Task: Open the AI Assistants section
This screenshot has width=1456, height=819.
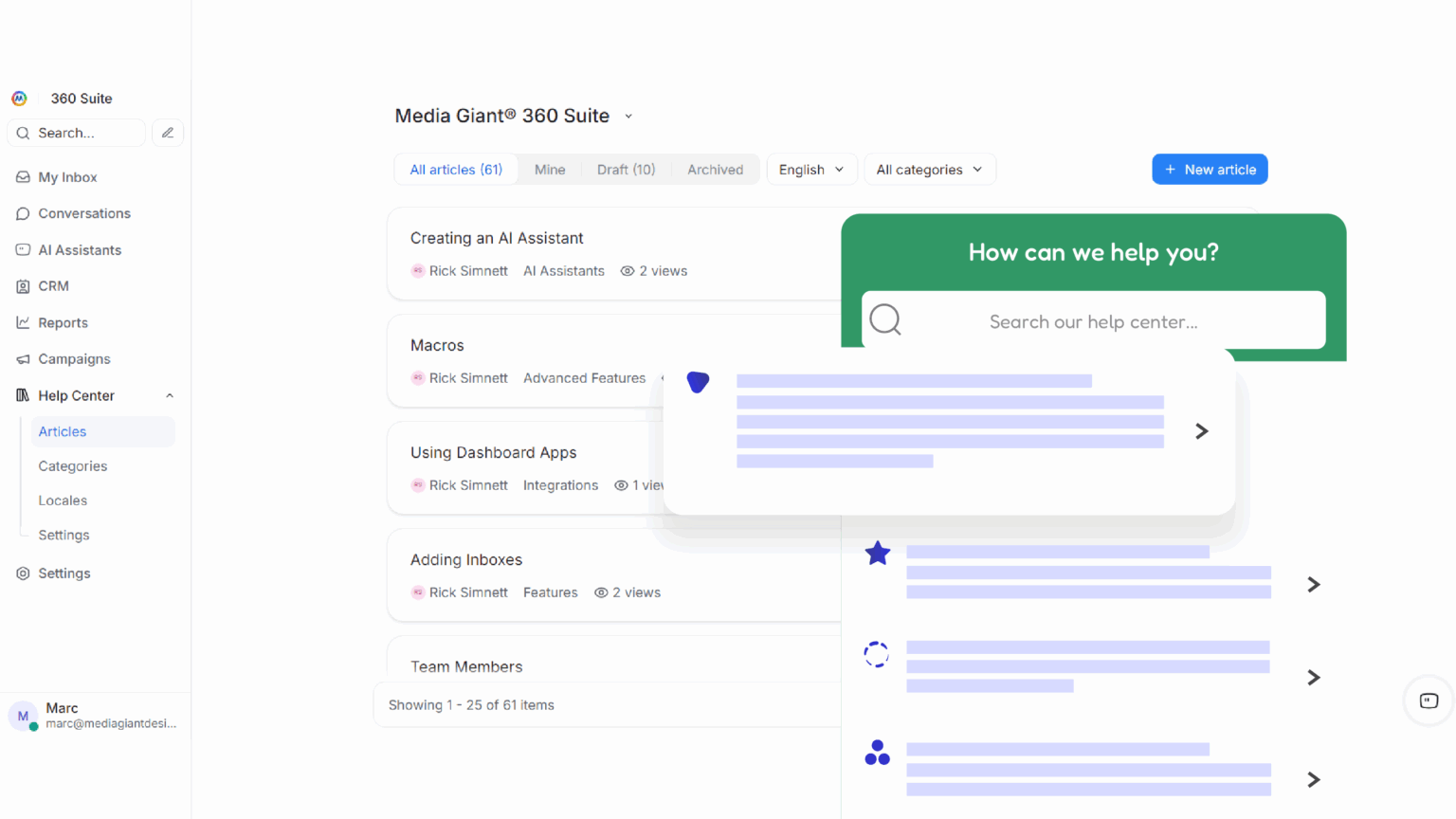Action: coord(80,250)
